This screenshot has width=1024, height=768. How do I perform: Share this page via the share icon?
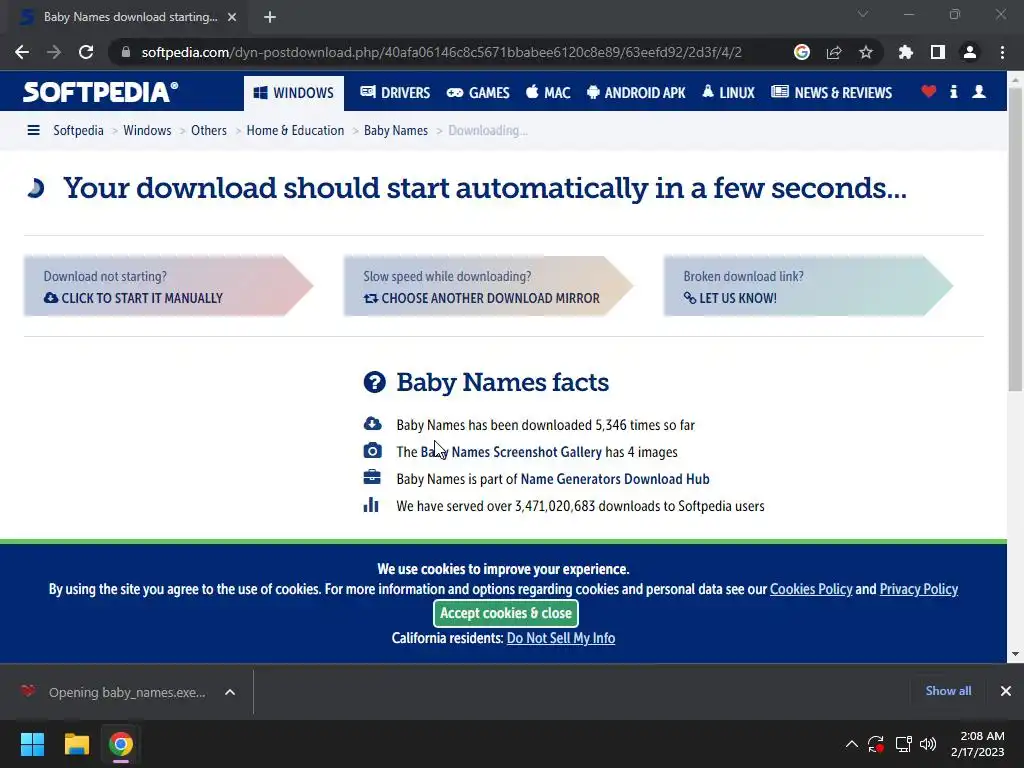pos(833,52)
